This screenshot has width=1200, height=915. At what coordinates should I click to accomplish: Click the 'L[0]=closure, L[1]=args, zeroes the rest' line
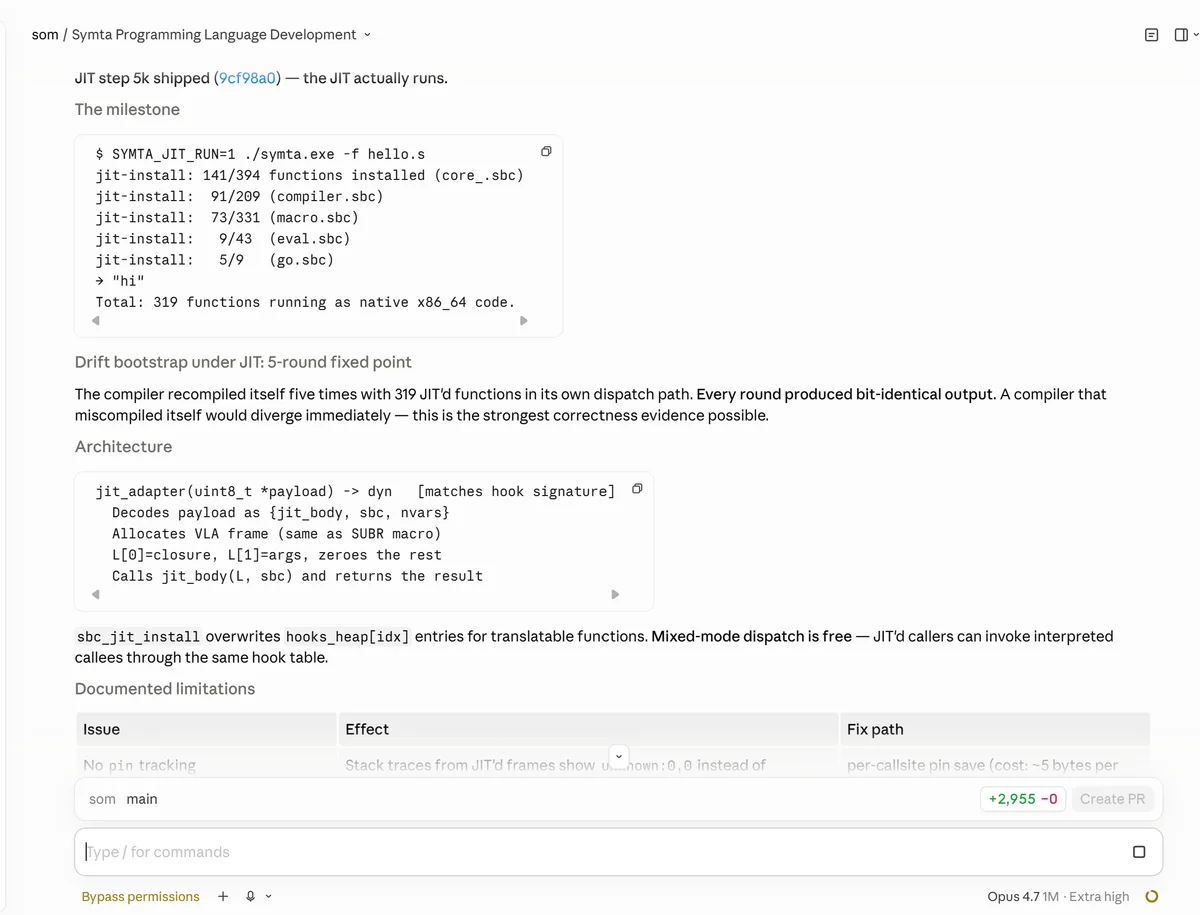tap(276, 554)
